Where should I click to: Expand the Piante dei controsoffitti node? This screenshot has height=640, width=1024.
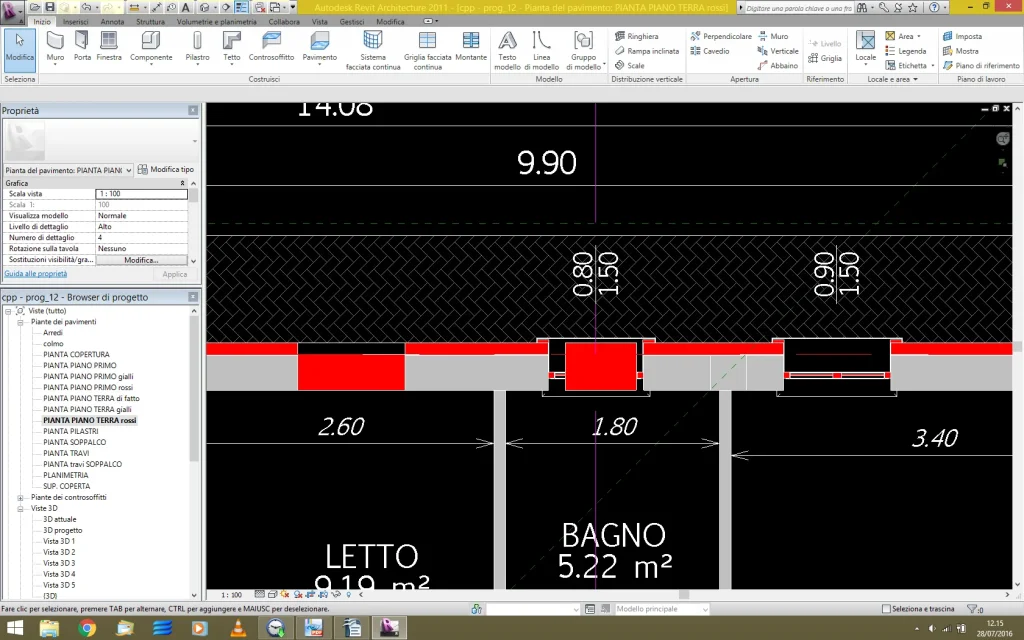pyautogui.click(x=21, y=497)
